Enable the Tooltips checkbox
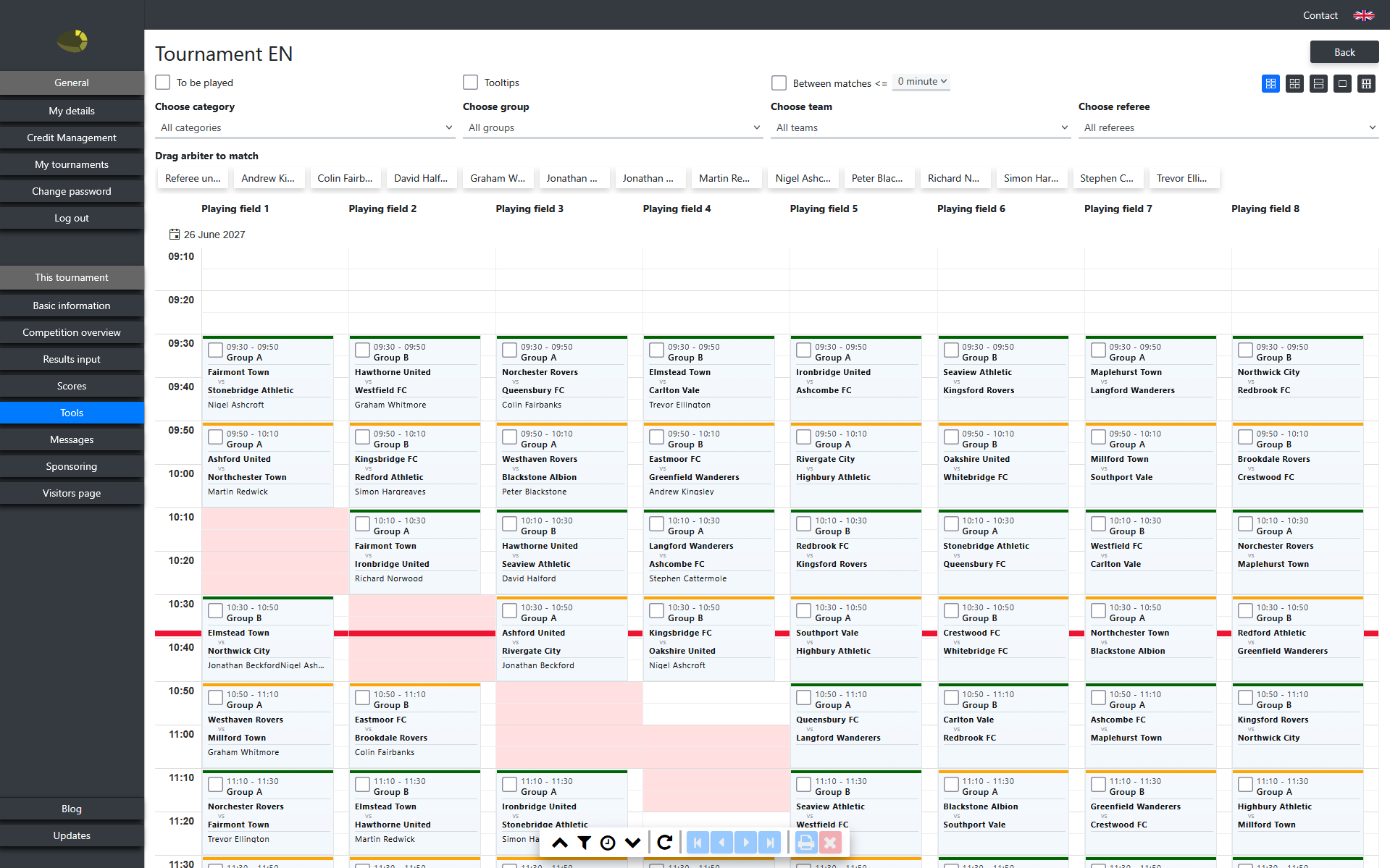 471,83
